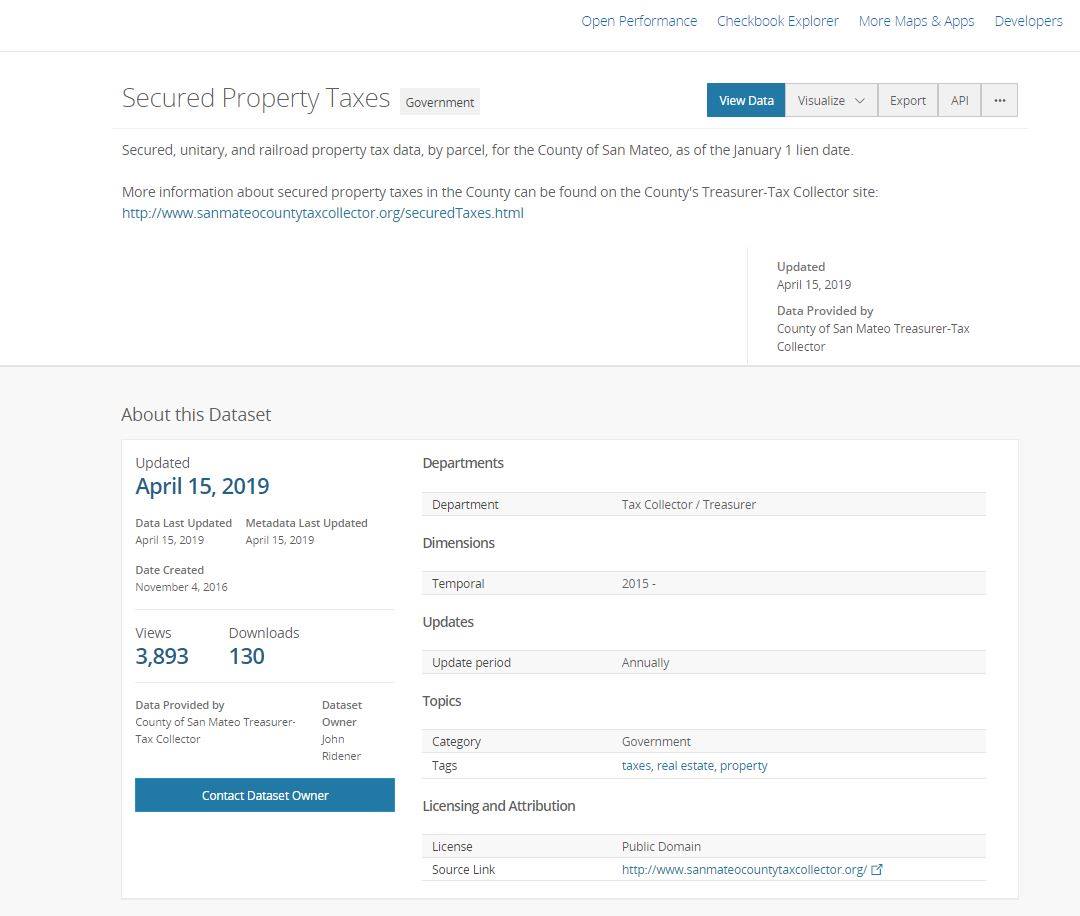The image size is (1080, 916).
Task: Open the Open Performance menu link
Action: coord(638,21)
